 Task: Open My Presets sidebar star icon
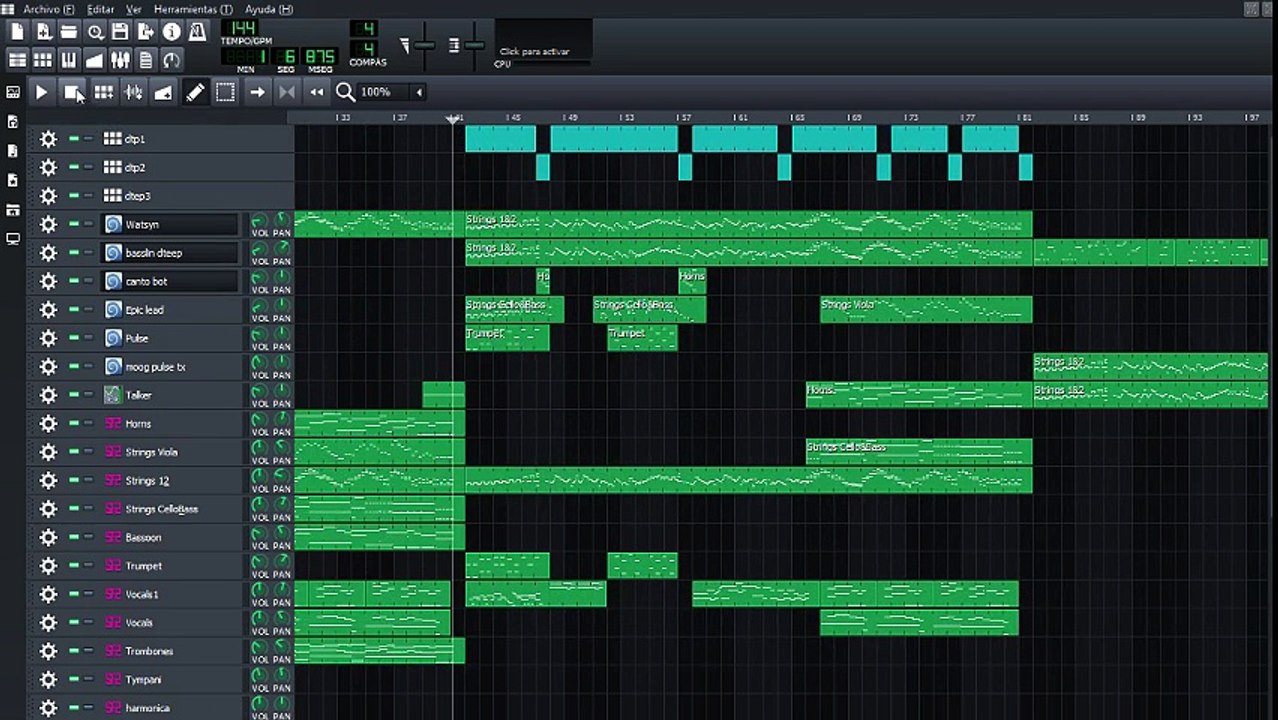point(13,181)
